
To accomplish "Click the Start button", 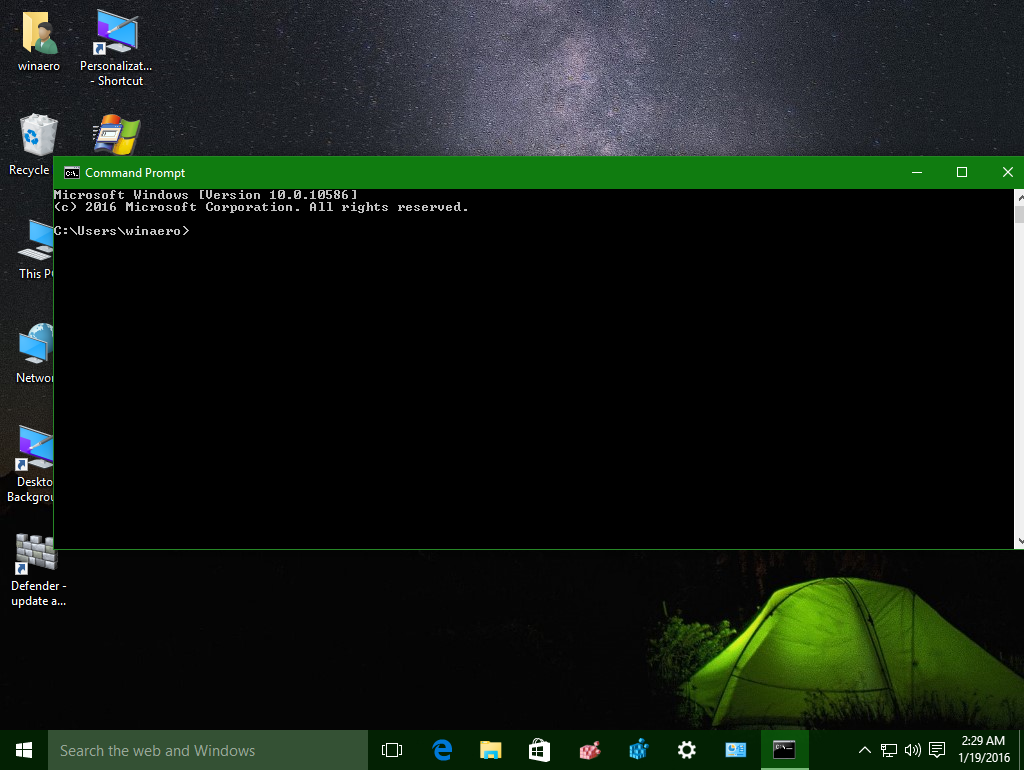I will pyautogui.click(x=24, y=750).
